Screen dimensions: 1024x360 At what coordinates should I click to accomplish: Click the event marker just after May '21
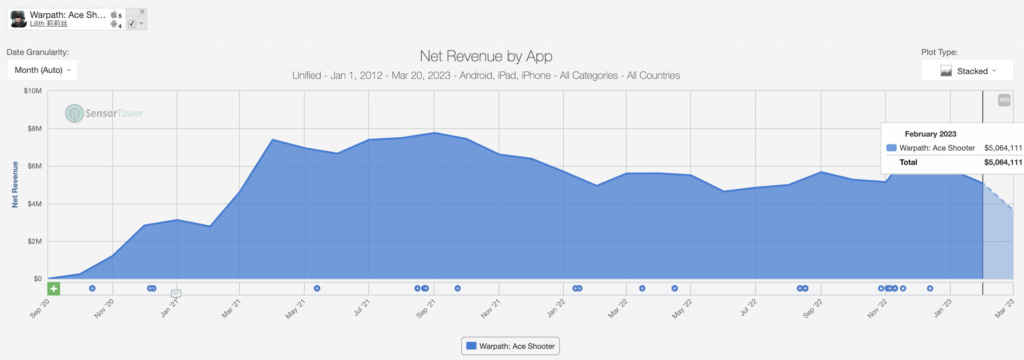[x=317, y=288]
